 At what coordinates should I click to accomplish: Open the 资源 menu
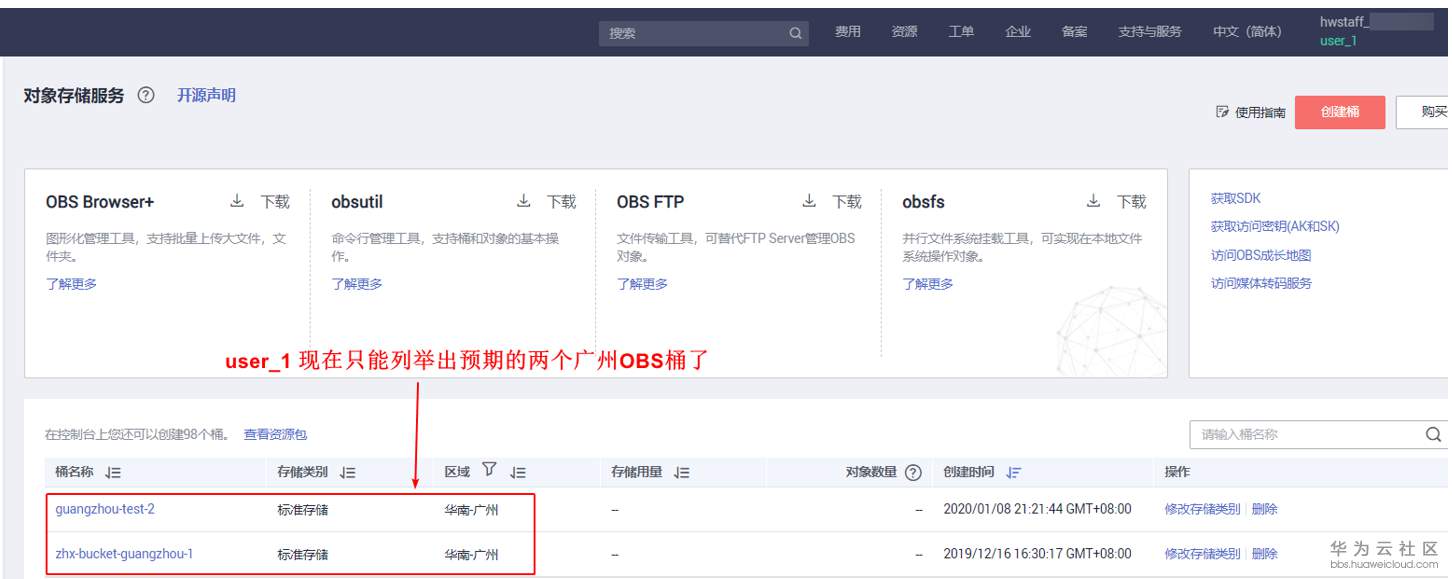coord(904,32)
